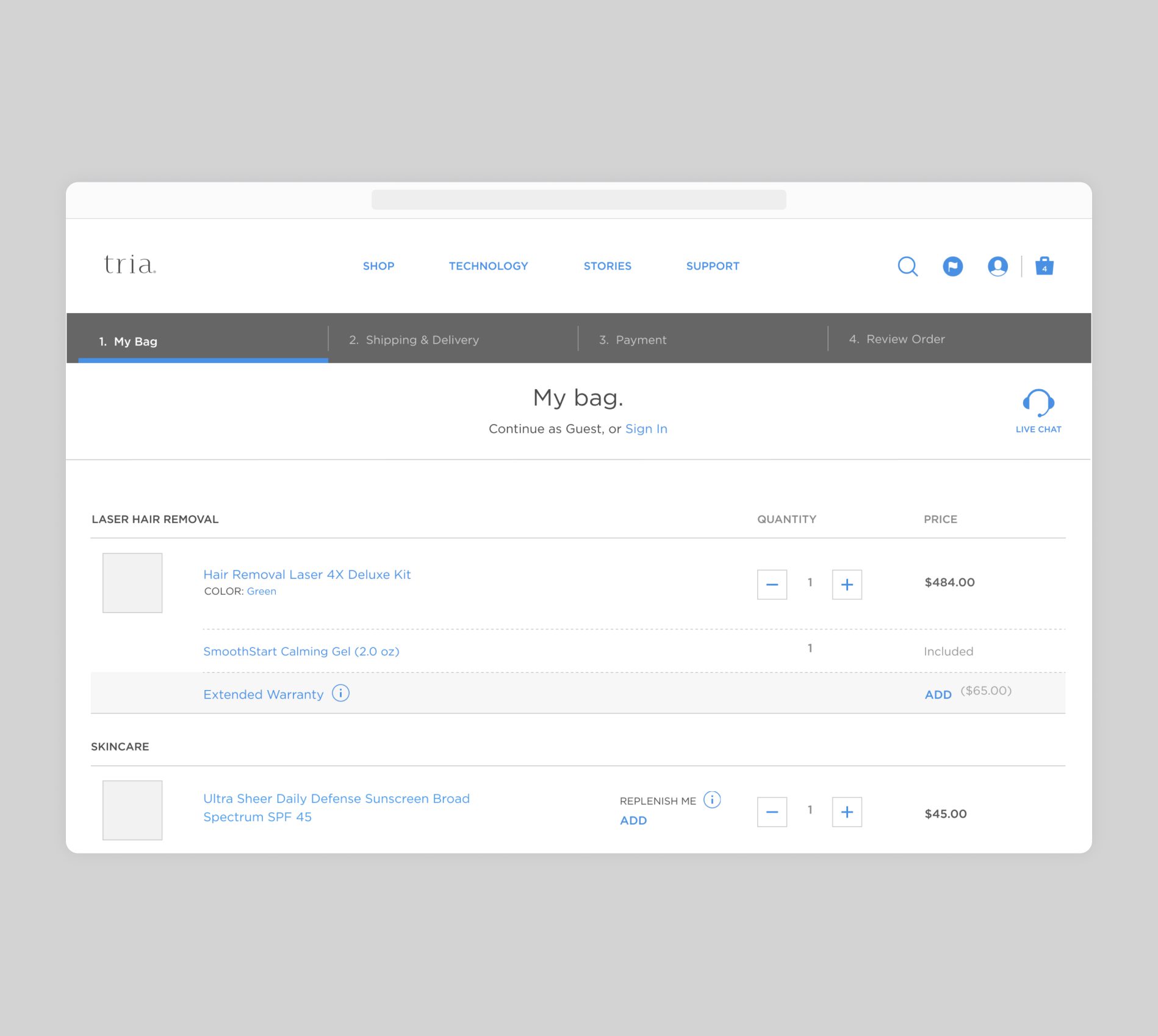
Task: Click the Green color link
Action: 262,591
